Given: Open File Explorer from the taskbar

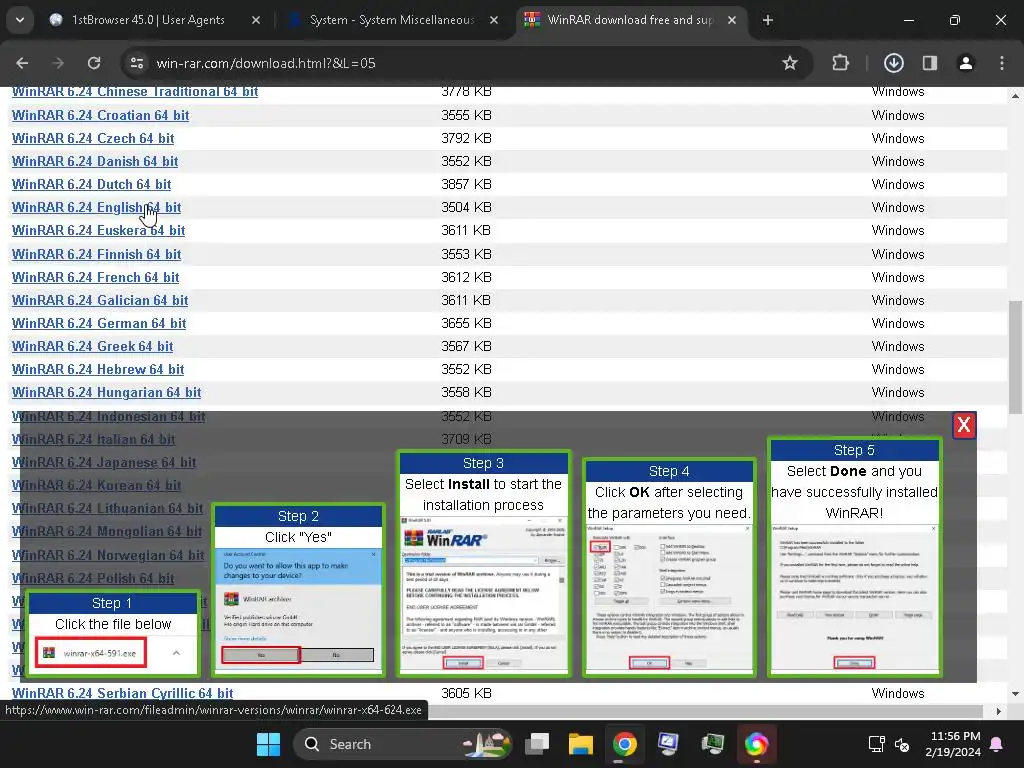Looking at the screenshot, I should pyautogui.click(x=581, y=744).
